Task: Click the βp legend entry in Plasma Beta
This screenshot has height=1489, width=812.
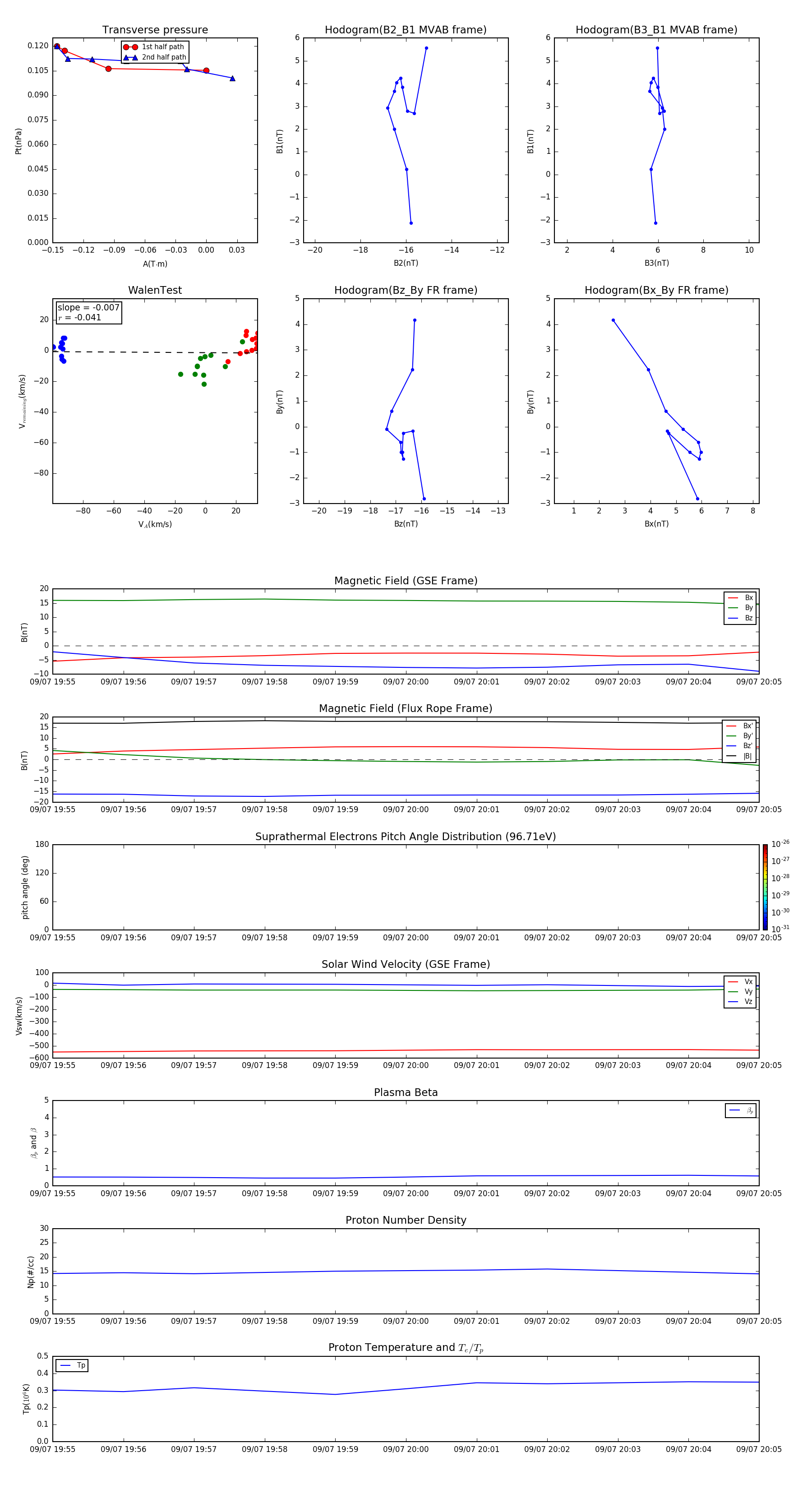Action: click(x=741, y=1110)
